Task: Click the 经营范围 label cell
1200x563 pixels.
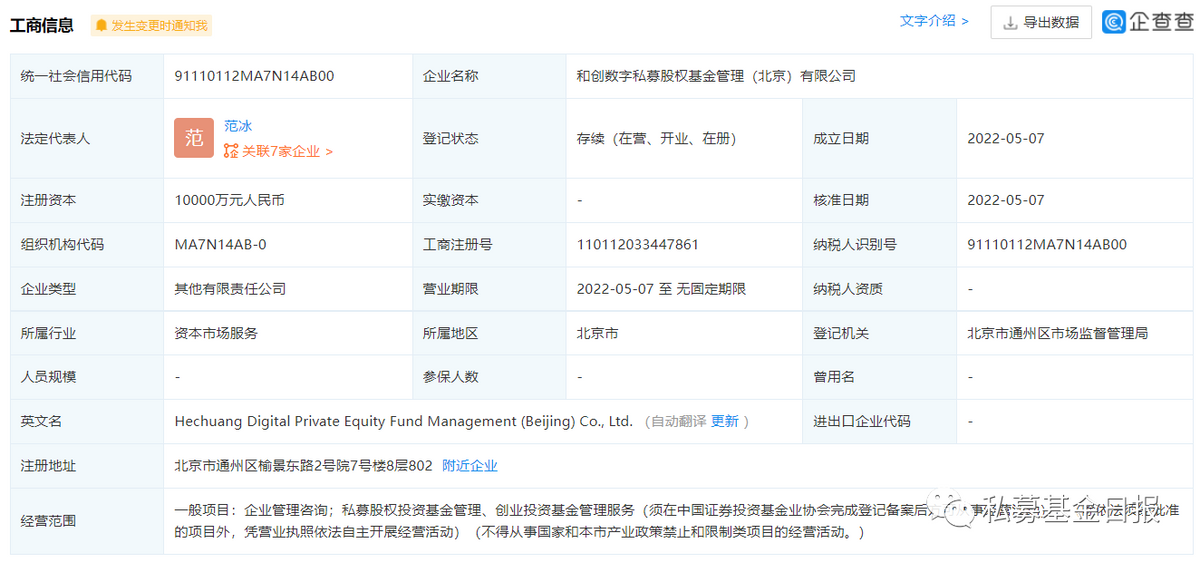Action: (87, 521)
